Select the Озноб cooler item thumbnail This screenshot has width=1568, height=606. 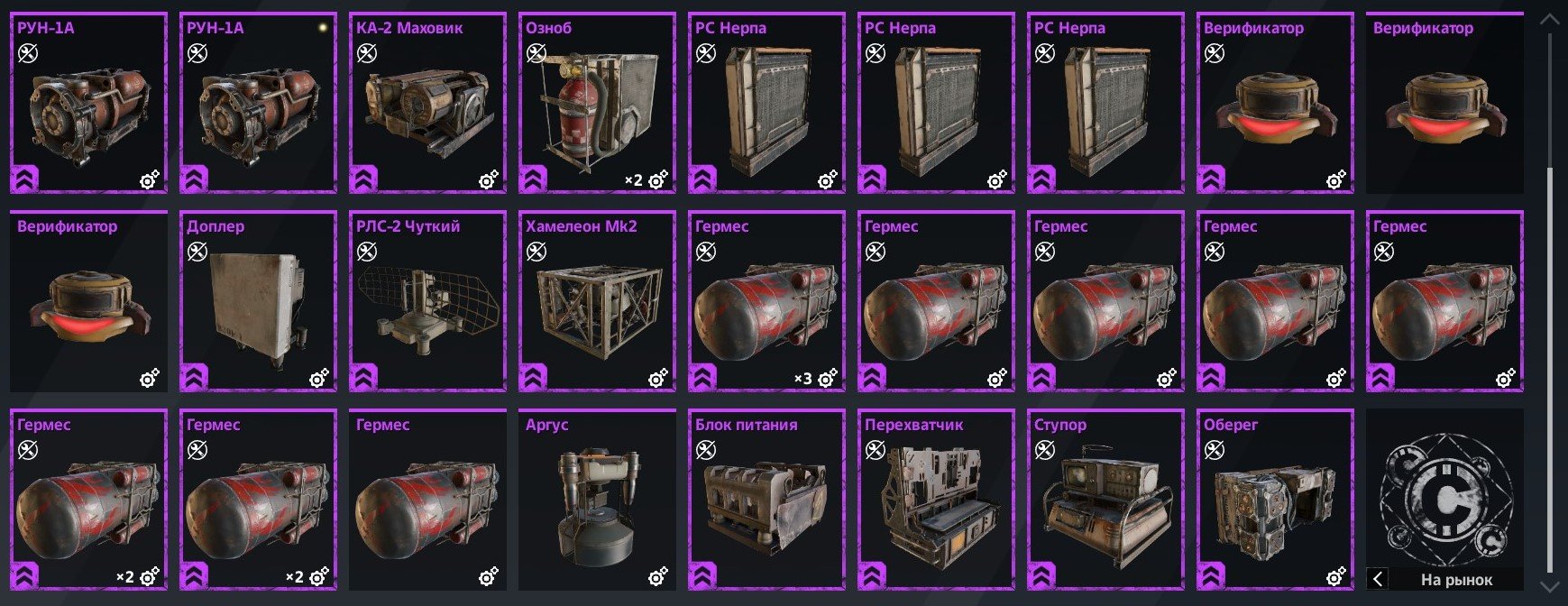[x=597, y=103]
